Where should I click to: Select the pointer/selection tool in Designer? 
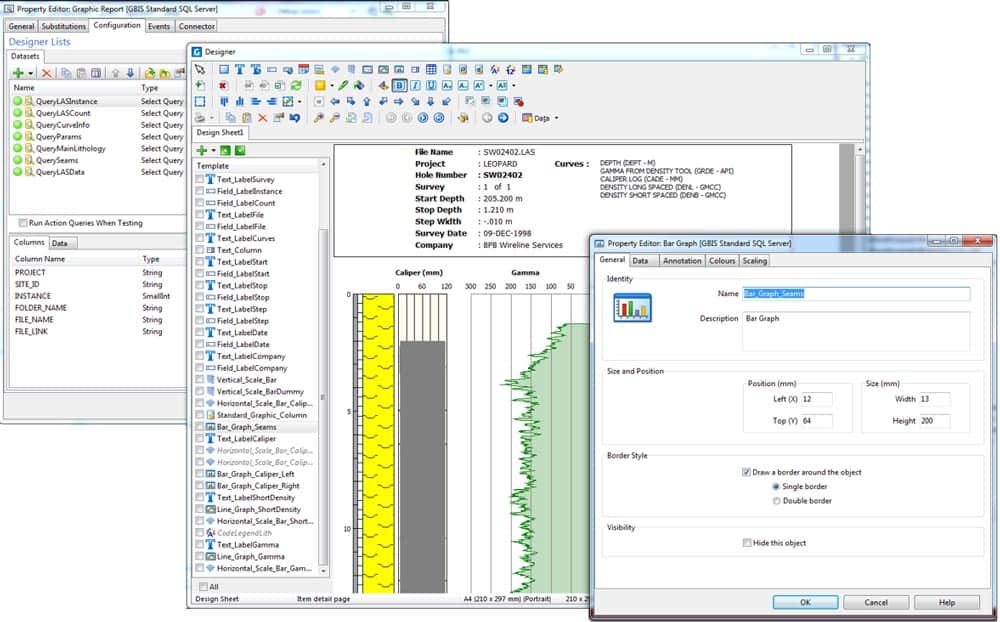(200, 69)
